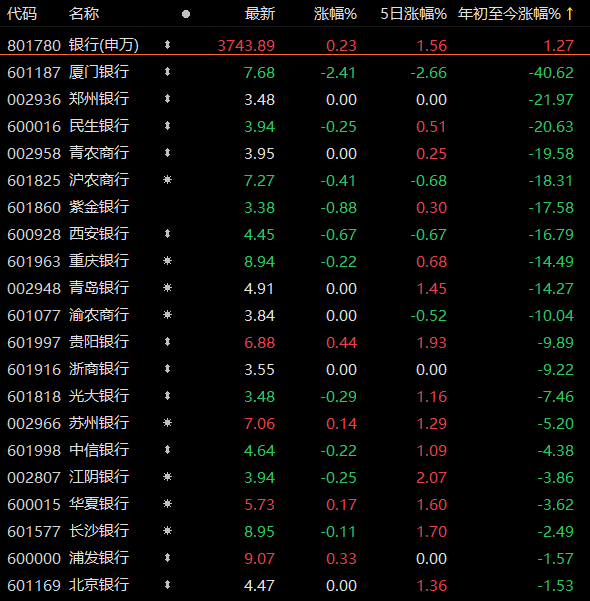Click the star icon in 重庆银行 row
Image resolution: width=590 pixels, height=601 pixels.
tap(168, 261)
